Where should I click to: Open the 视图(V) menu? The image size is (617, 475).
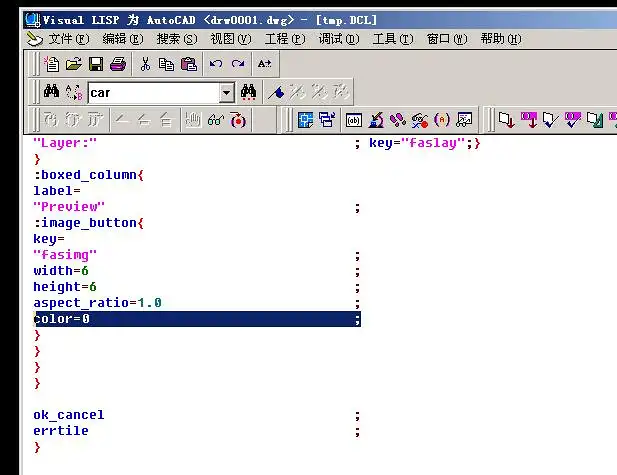231,39
